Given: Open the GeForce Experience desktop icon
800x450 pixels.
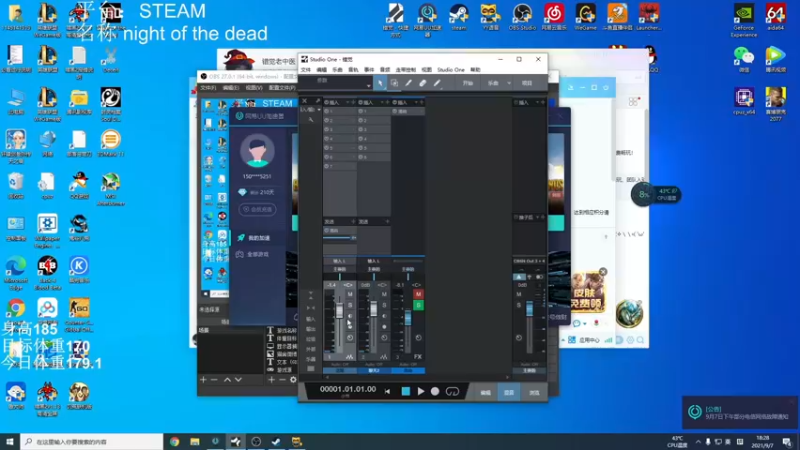Looking at the screenshot, I should tap(743, 20).
